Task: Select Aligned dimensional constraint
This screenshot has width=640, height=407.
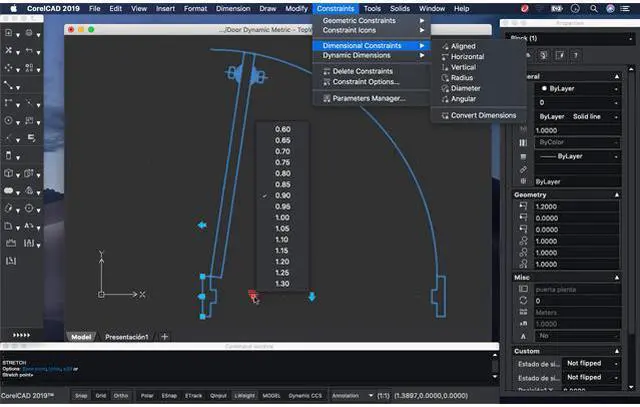Action: coord(463,46)
